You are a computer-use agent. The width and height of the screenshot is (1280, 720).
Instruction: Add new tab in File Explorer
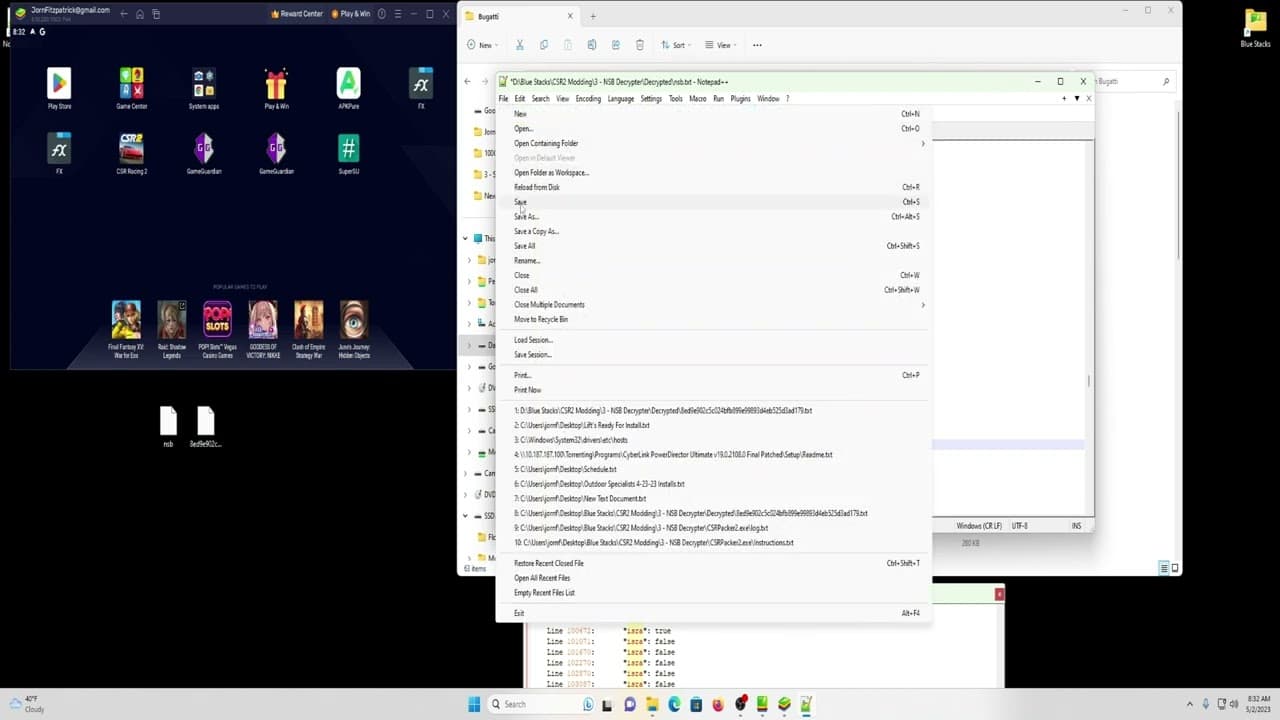pos(592,16)
